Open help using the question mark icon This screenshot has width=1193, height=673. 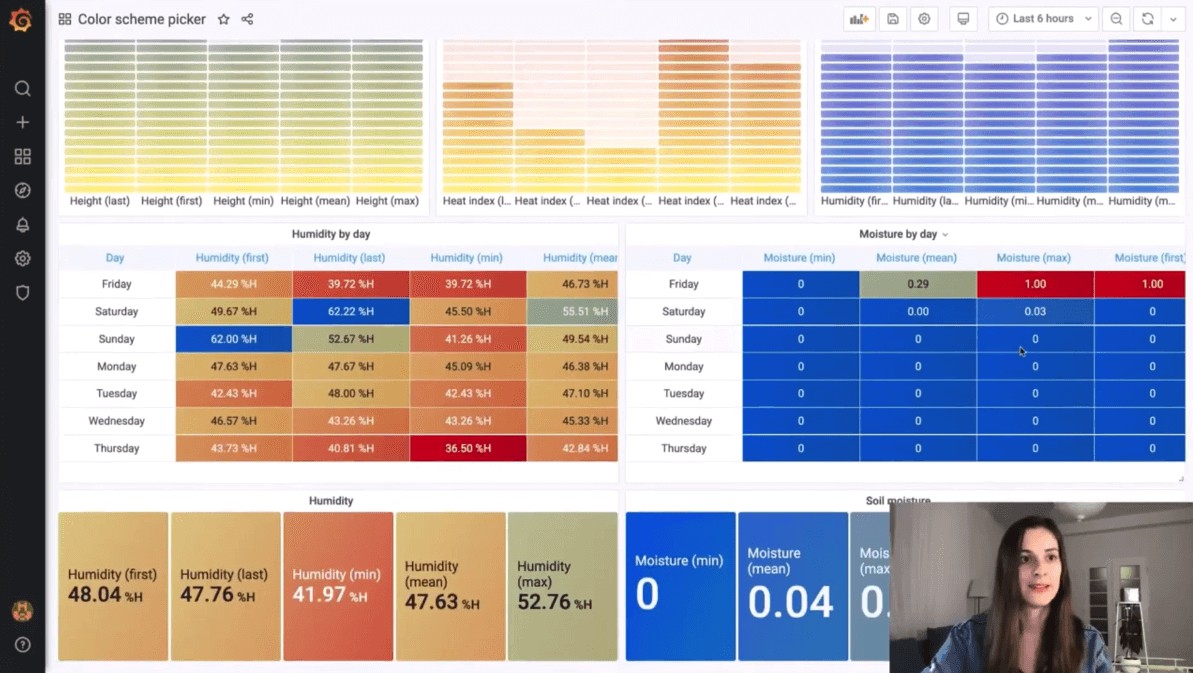click(x=22, y=645)
